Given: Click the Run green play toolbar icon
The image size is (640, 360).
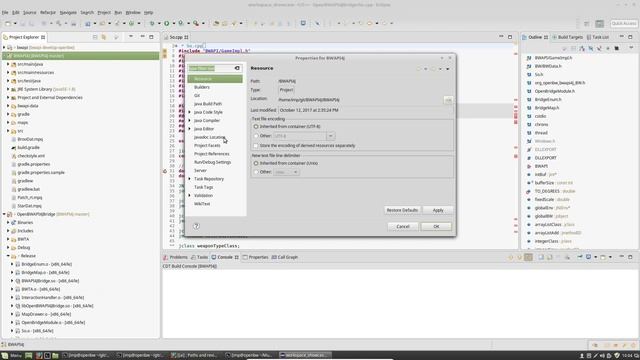Looking at the screenshot, I should 167,24.
